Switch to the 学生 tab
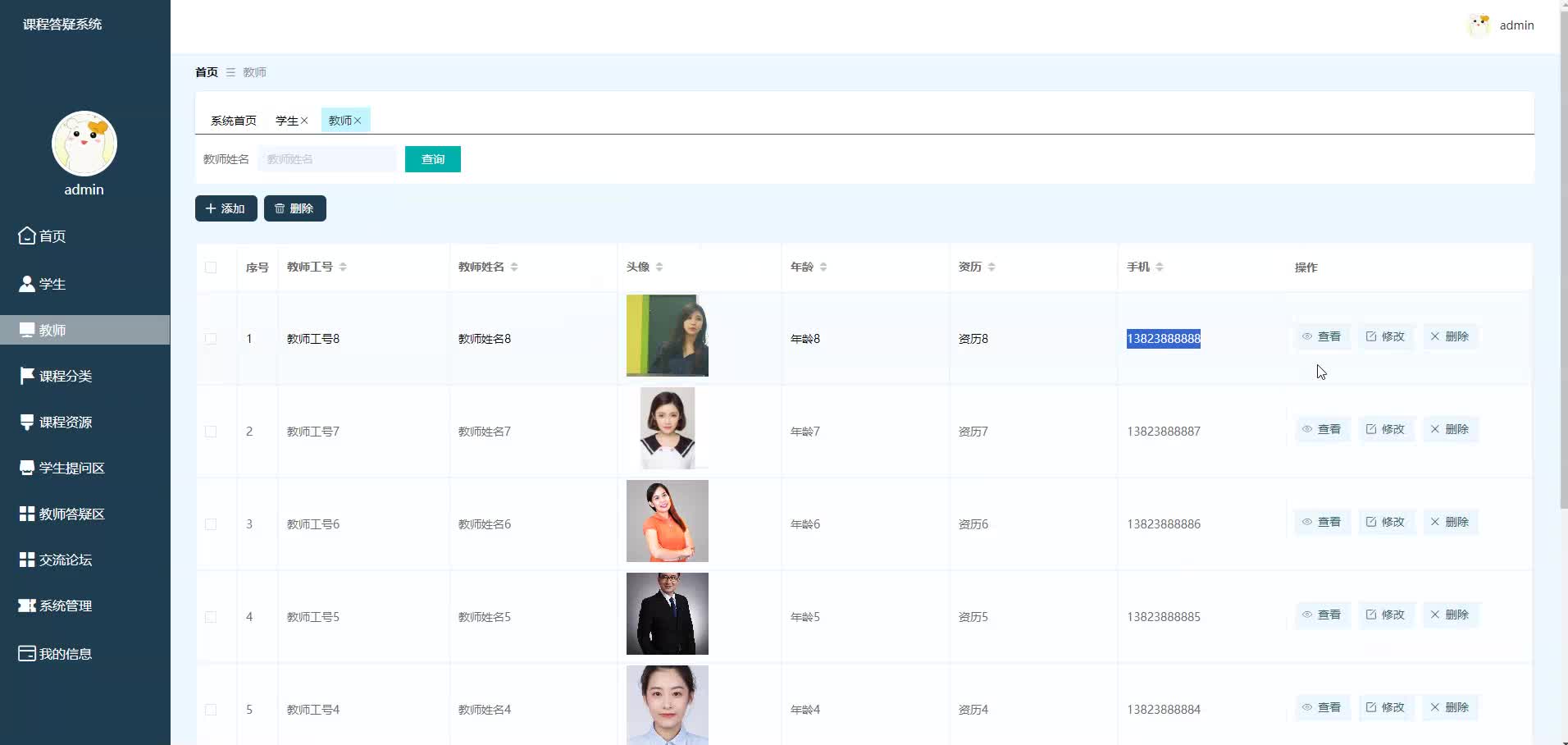Image resolution: width=1568 pixels, height=745 pixels. pyautogui.click(x=286, y=121)
